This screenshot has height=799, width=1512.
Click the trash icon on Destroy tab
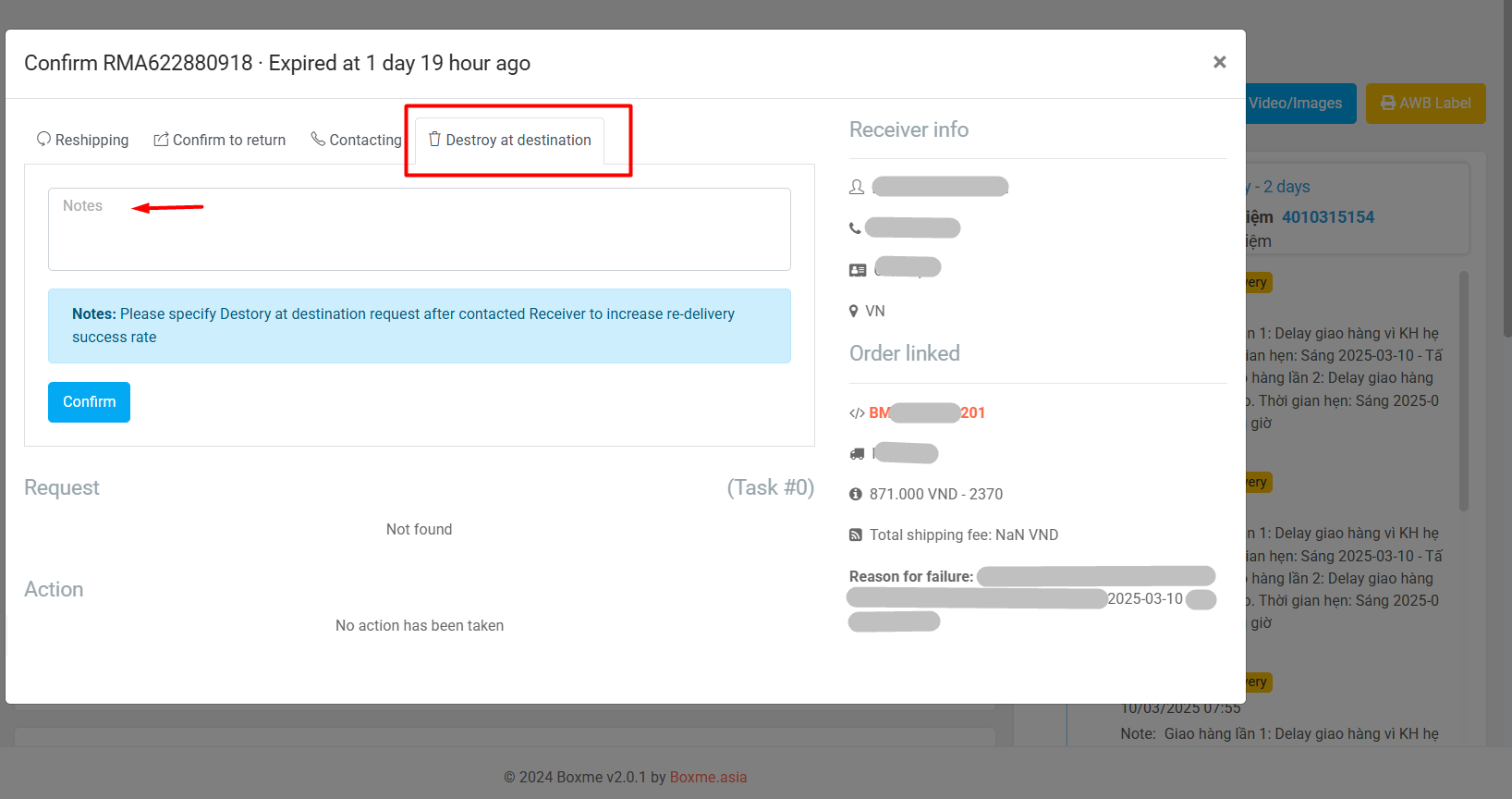[434, 139]
